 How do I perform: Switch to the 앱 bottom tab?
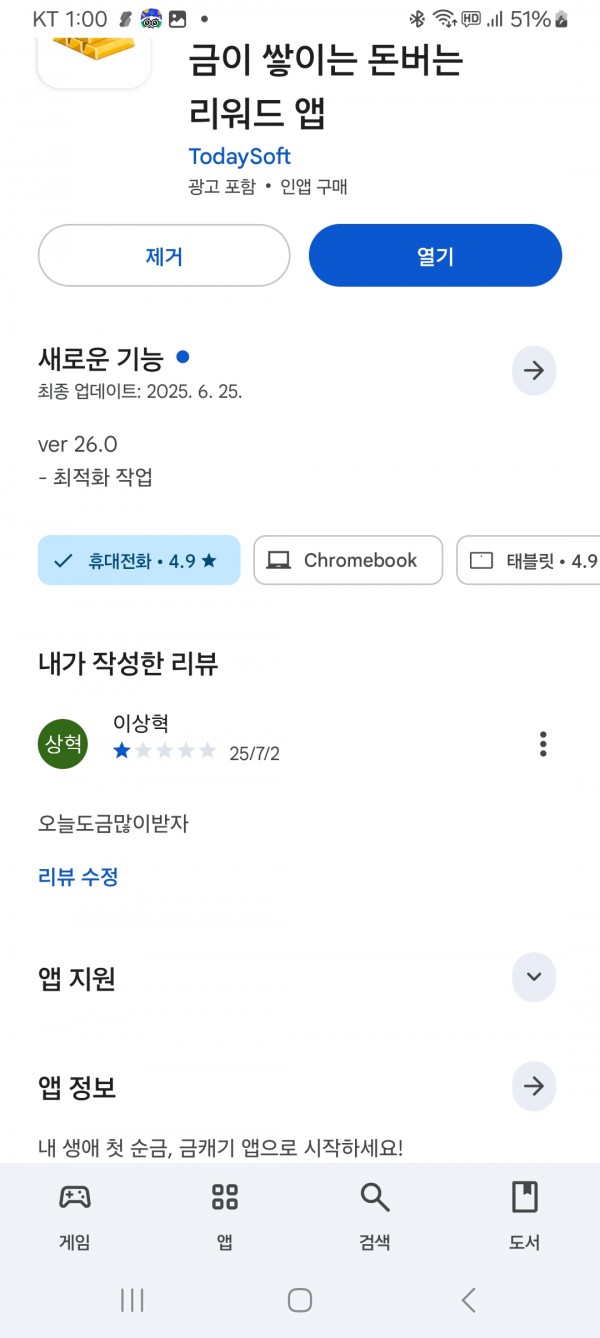tap(225, 1214)
